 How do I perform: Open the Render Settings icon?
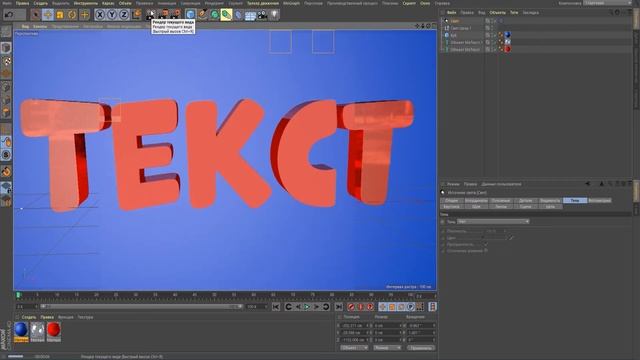pyautogui.click(x=176, y=15)
